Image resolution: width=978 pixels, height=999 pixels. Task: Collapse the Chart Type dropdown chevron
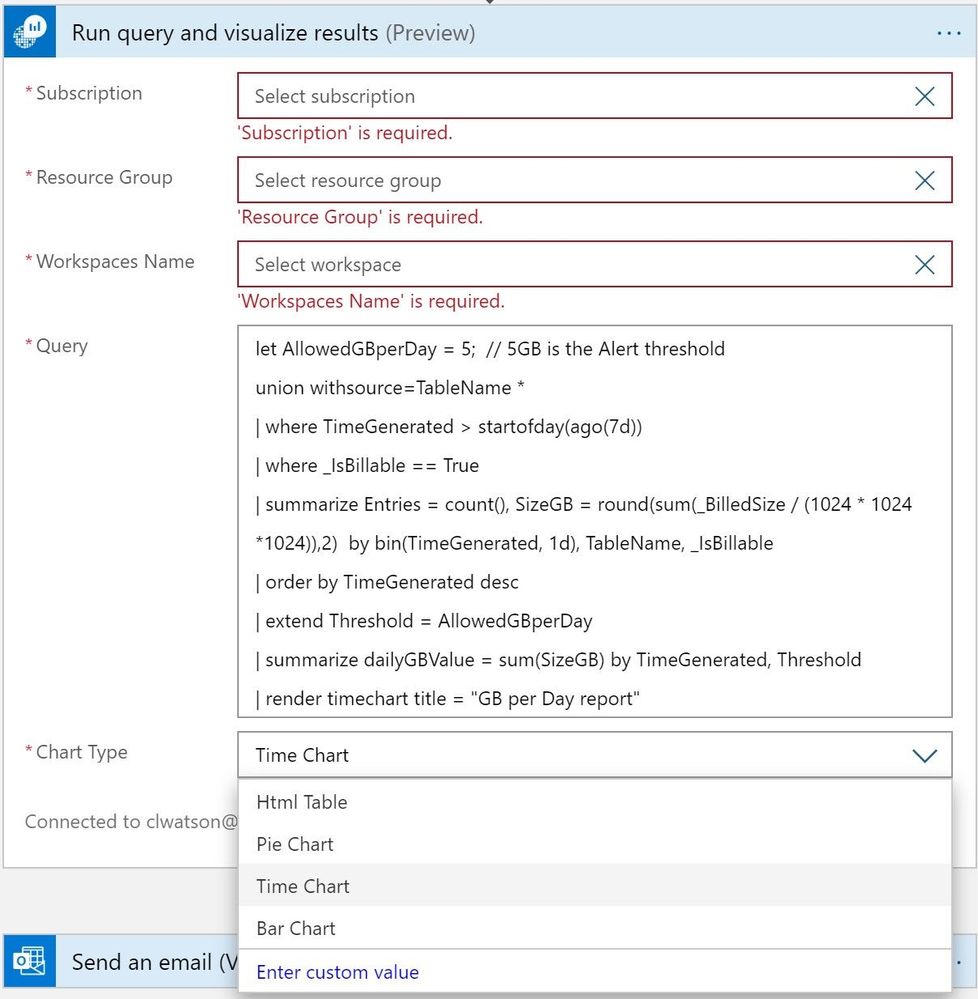(x=924, y=756)
